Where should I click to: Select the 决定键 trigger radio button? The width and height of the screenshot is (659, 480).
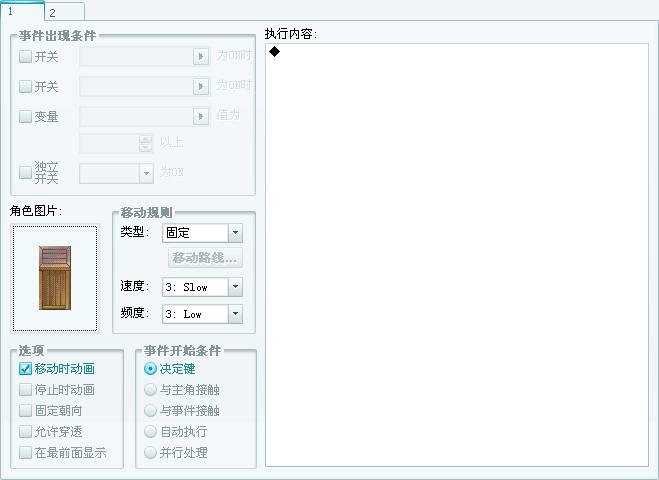tap(150, 369)
